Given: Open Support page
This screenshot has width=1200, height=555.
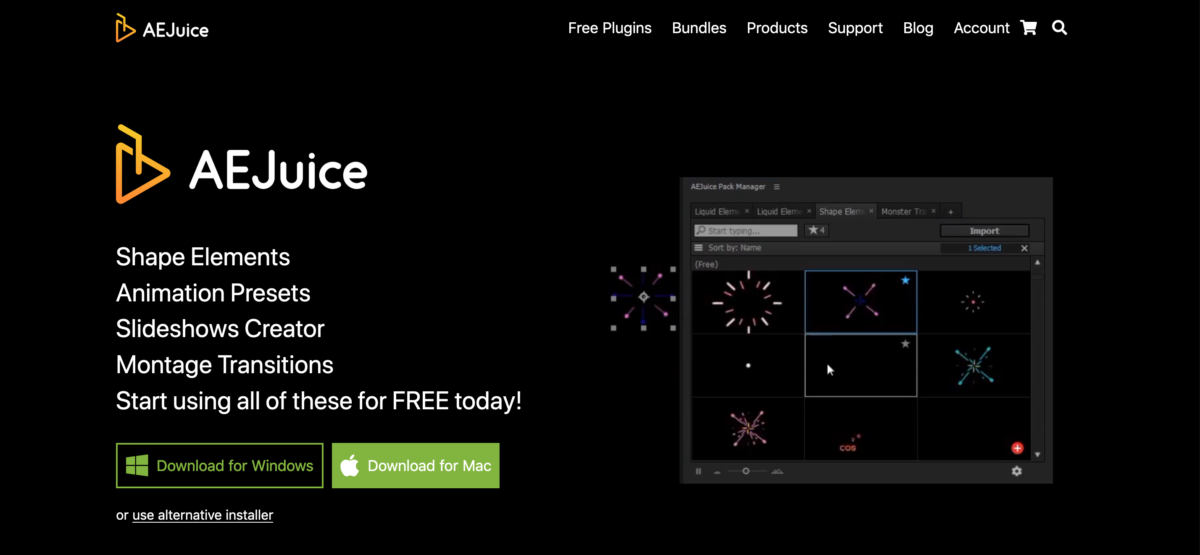Looking at the screenshot, I should (x=855, y=28).
